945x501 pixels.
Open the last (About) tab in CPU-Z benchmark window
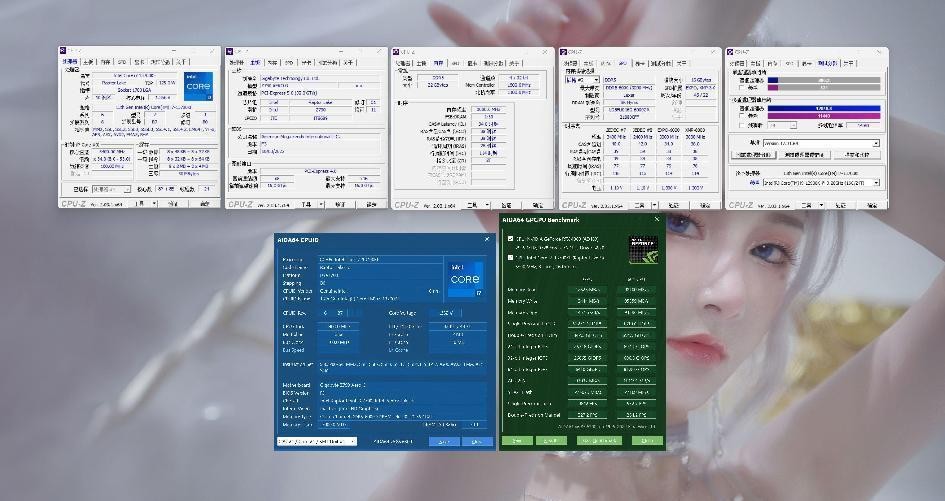(848, 62)
